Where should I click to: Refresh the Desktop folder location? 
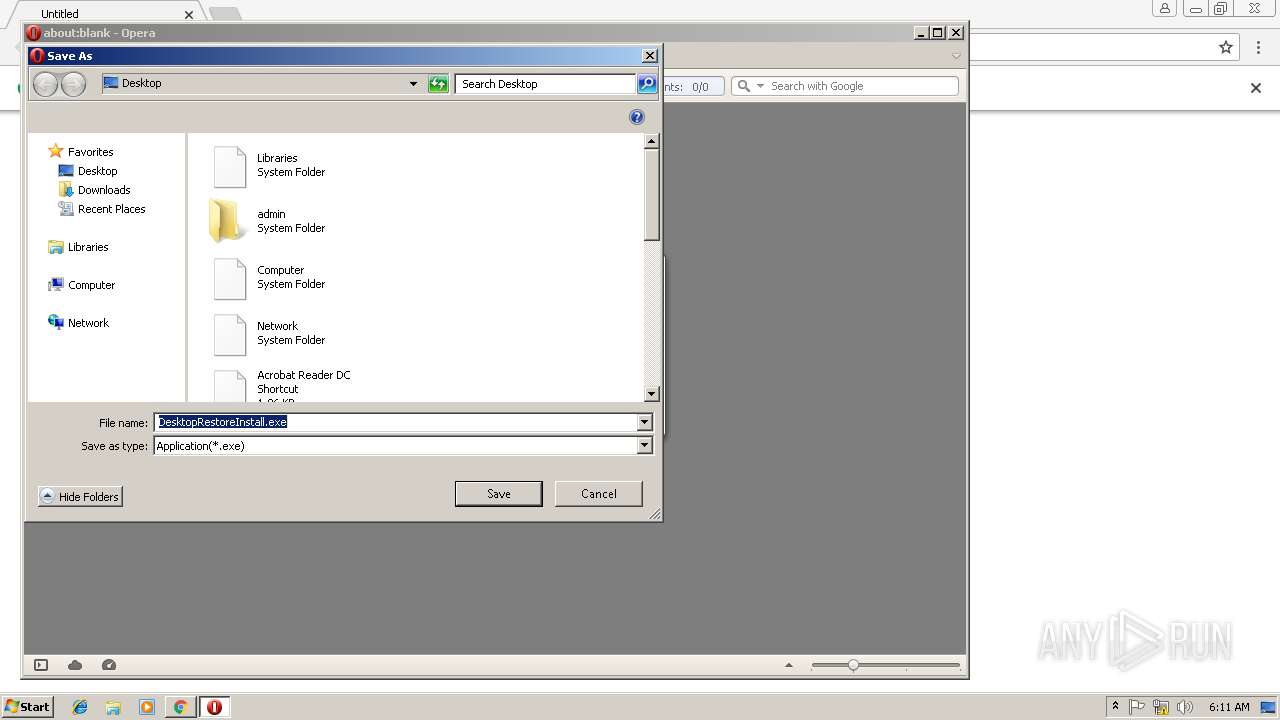(438, 84)
